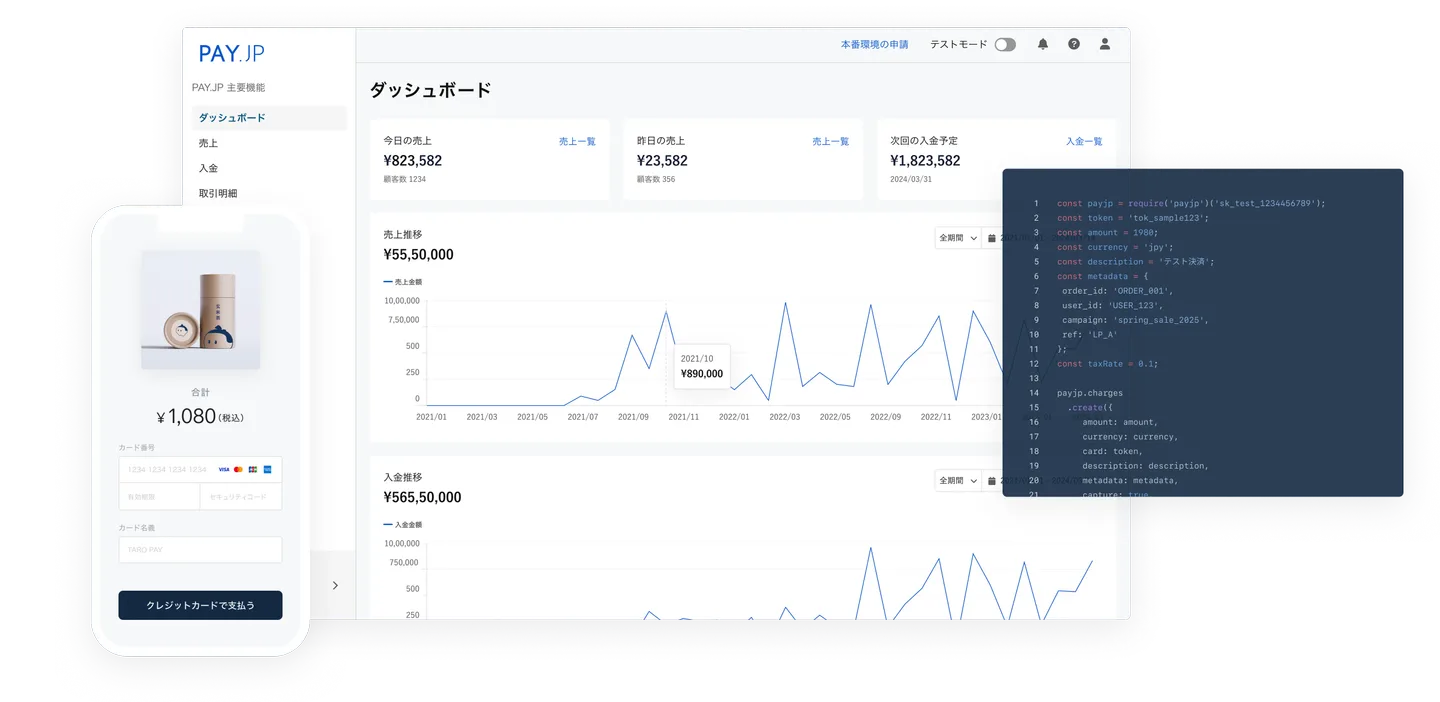This screenshot has height=702, width=1440.
Task: Click calendar icon in 売上推移 date range
Action: (x=992, y=238)
